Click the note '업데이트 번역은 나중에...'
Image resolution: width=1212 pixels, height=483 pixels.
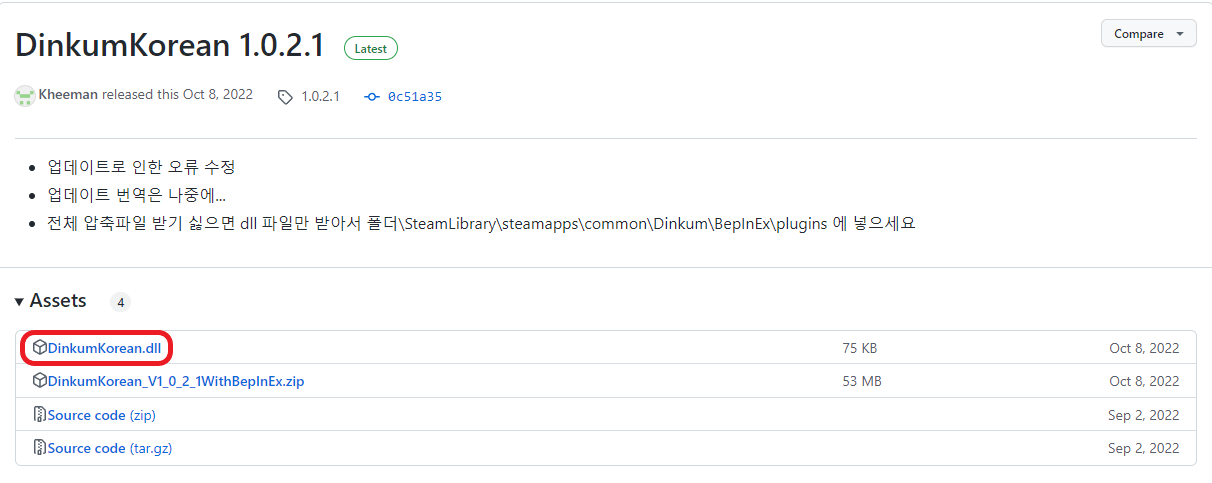[137, 195]
